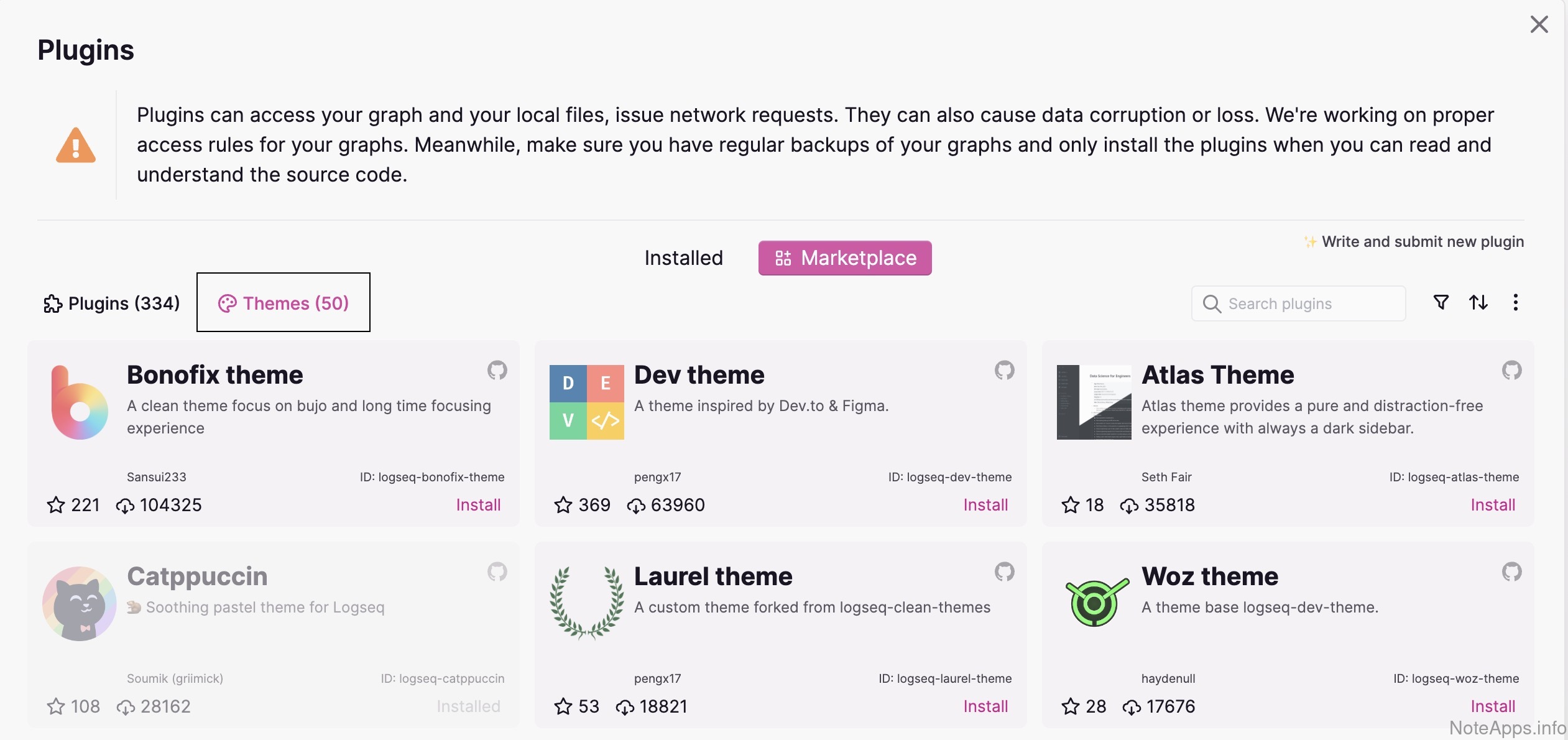The image size is (1568, 740).
Task: Install the Laurel theme
Action: pyautogui.click(x=985, y=706)
